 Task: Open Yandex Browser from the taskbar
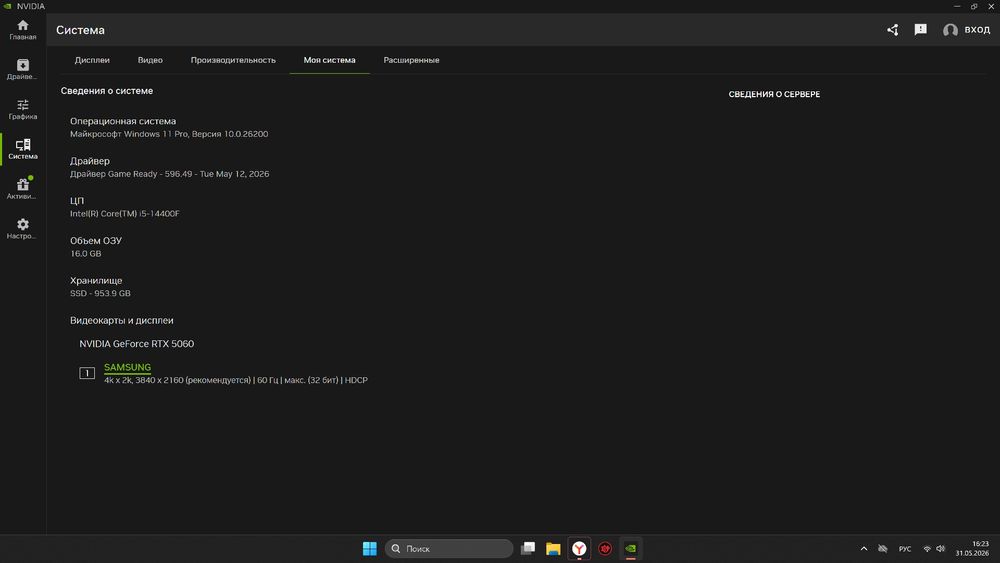579,548
